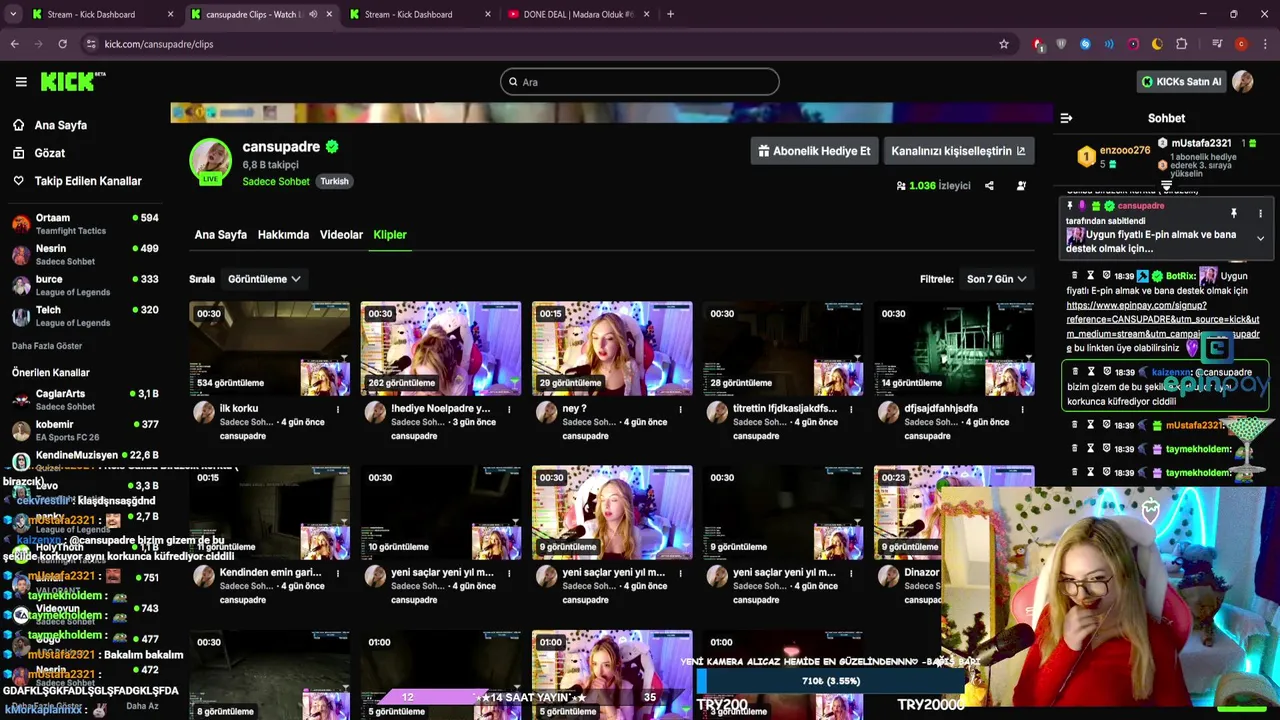1280x720 pixels.
Task: Open the Kick hamburger sidebar menu
Action: click(21, 82)
